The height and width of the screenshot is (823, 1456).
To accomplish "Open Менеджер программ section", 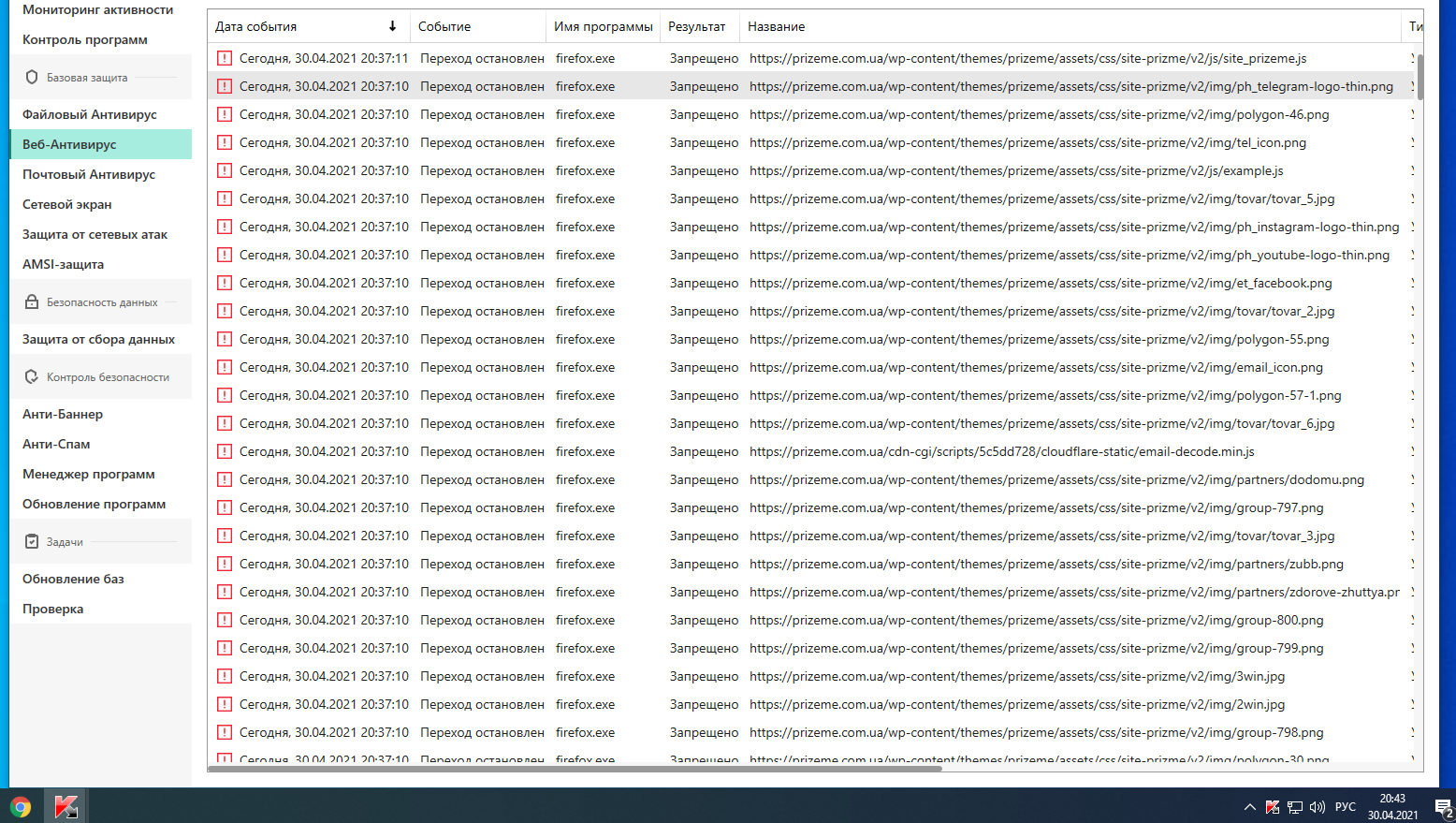I will click(89, 474).
